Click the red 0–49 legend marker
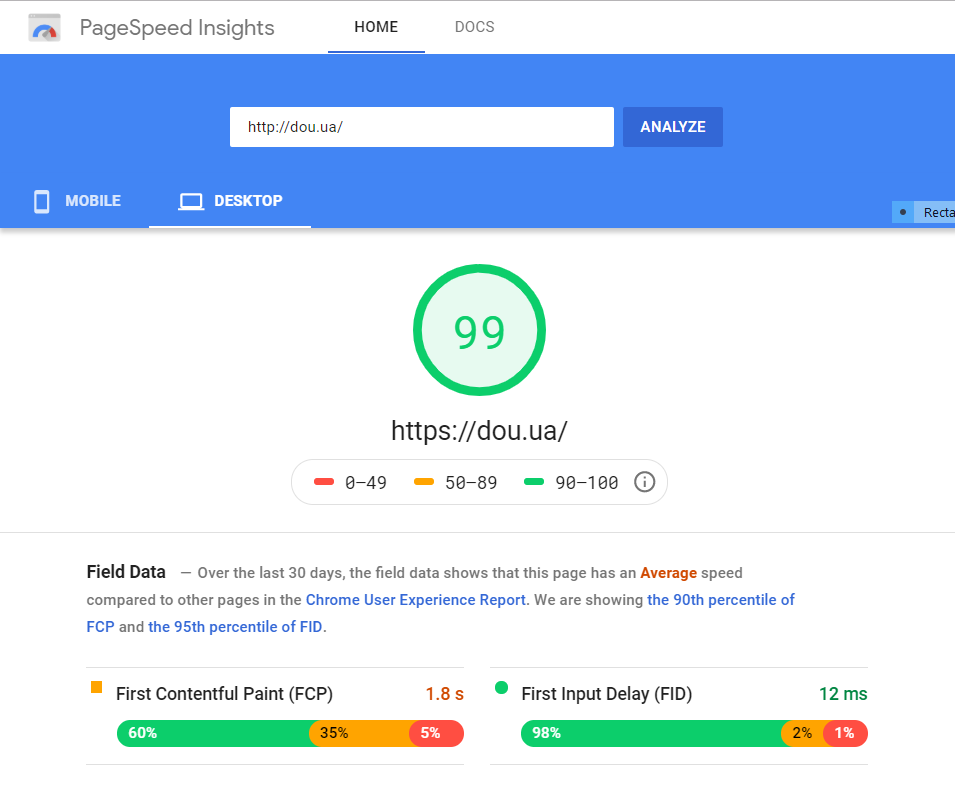 tap(324, 482)
